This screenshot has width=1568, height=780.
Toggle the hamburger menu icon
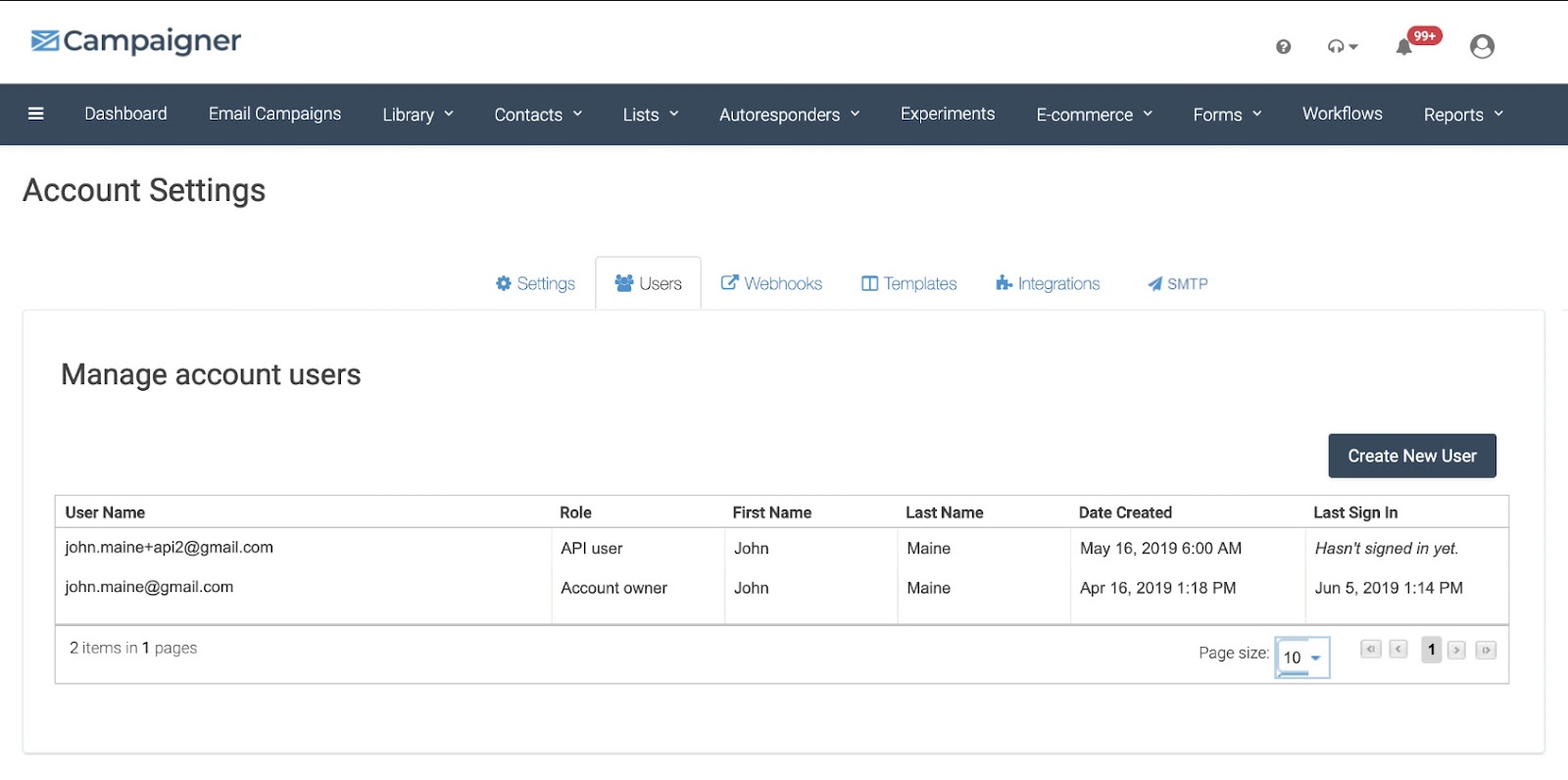tap(36, 114)
